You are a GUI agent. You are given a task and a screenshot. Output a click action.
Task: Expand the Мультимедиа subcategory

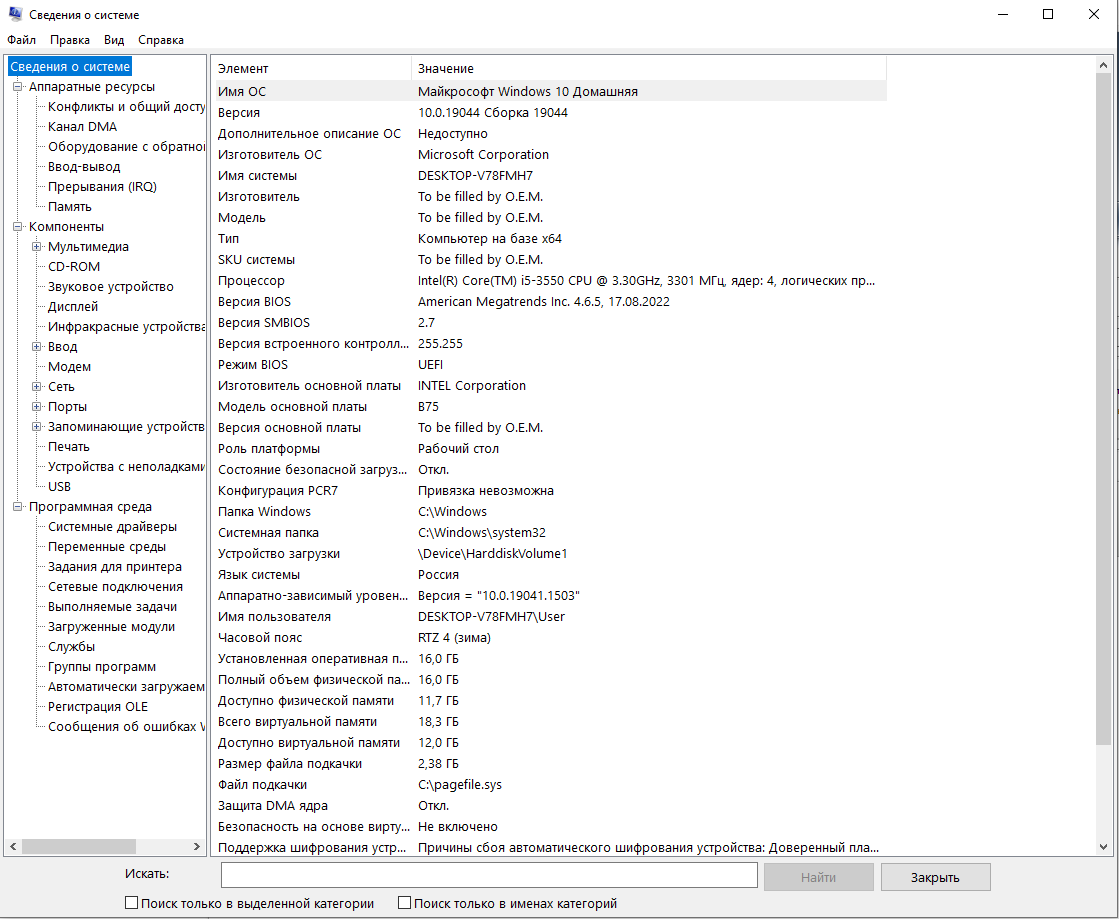click(x=37, y=247)
